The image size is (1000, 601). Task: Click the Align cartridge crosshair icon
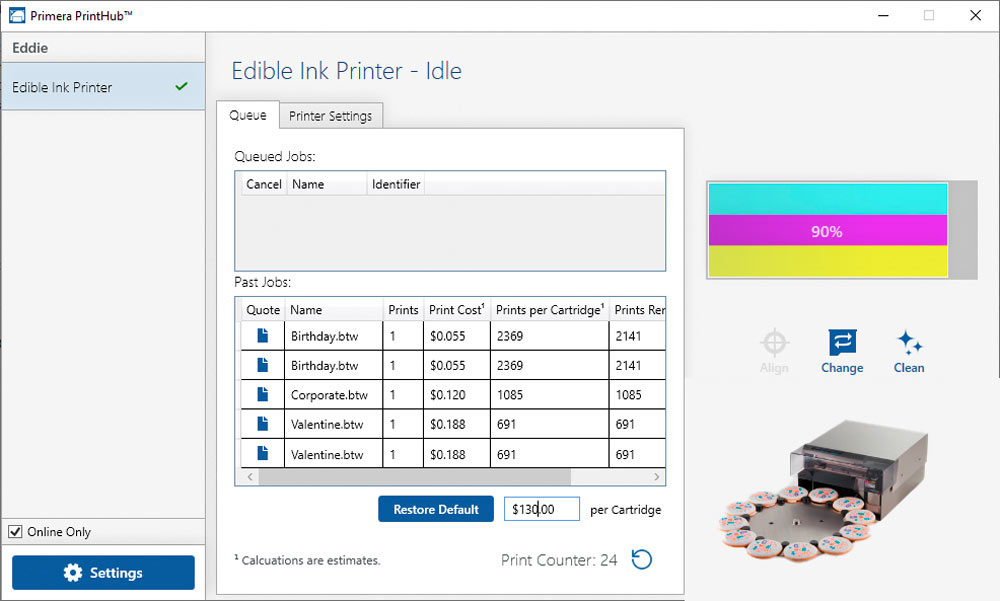pos(774,343)
